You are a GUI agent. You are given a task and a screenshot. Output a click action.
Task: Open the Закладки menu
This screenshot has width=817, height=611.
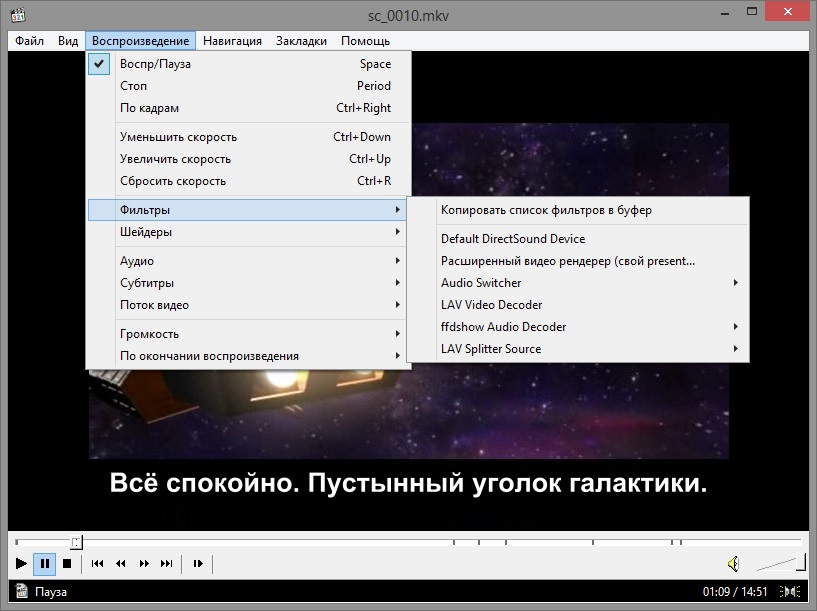[x=301, y=41]
